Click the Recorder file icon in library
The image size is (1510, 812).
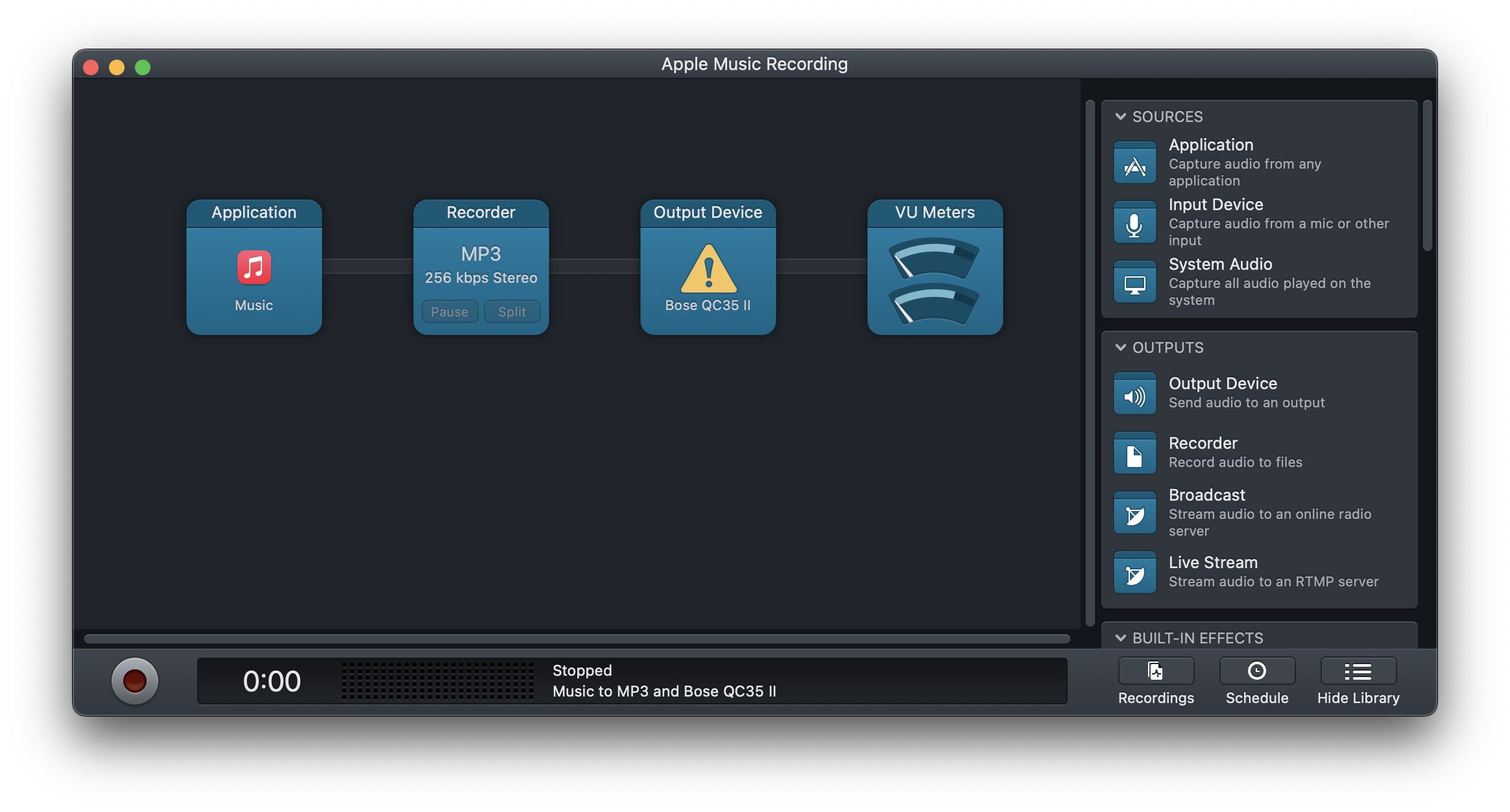click(1134, 453)
